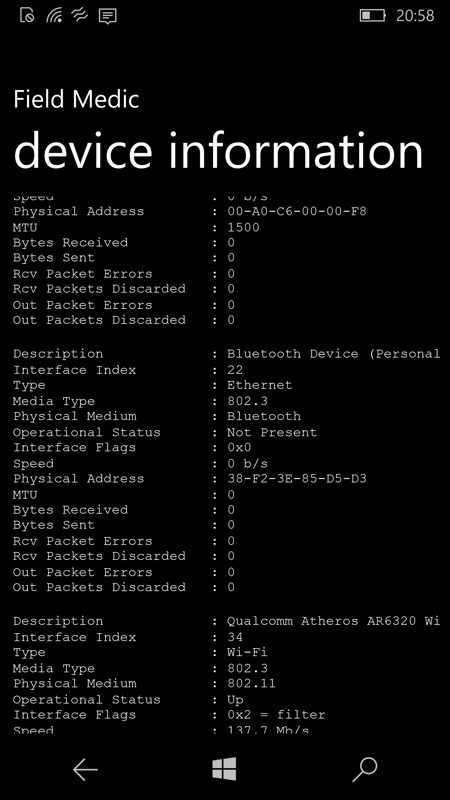This screenshot has height=800, width=450.
Task: Tap the Field Medic app title
Action: (x=76, y=99)
